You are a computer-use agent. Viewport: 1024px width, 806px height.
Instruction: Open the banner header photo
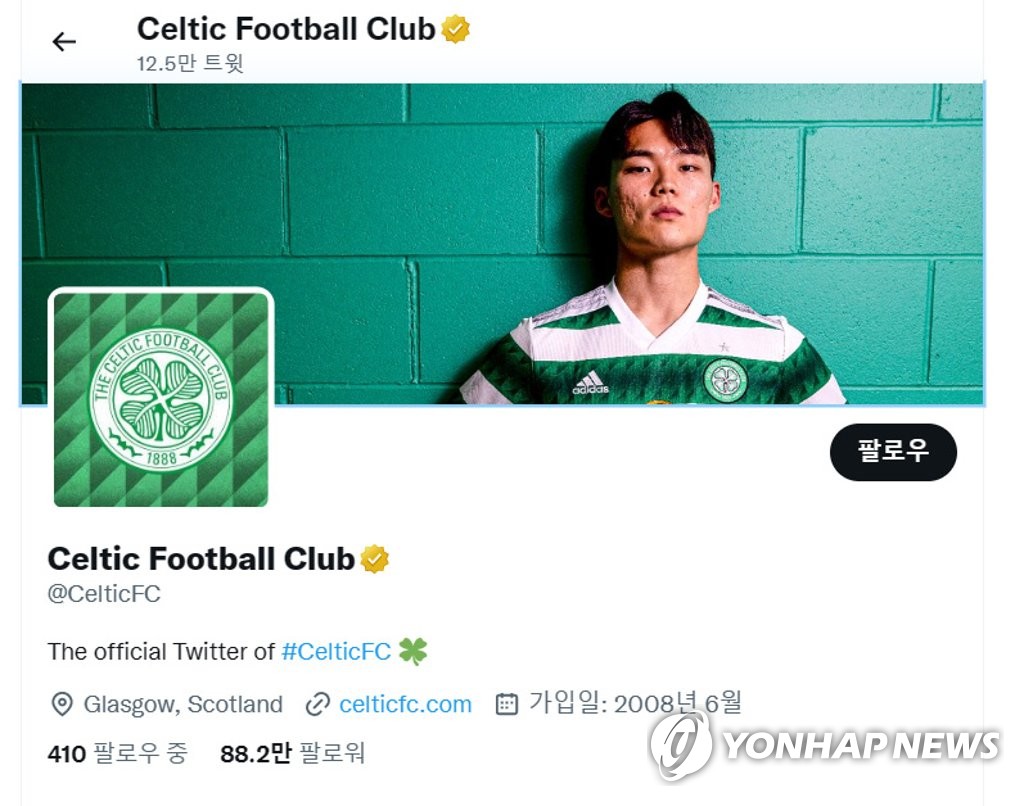point(502,243)
